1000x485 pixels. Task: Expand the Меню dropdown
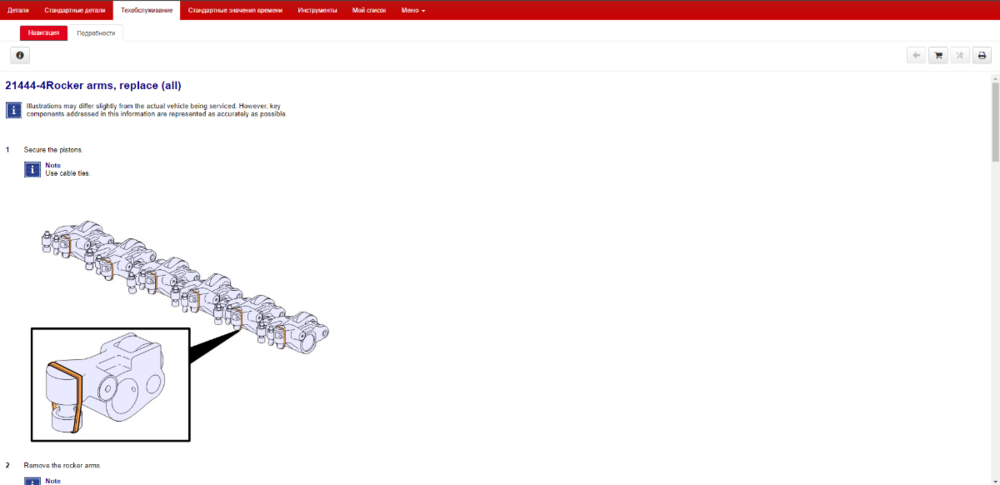[413, 10]
